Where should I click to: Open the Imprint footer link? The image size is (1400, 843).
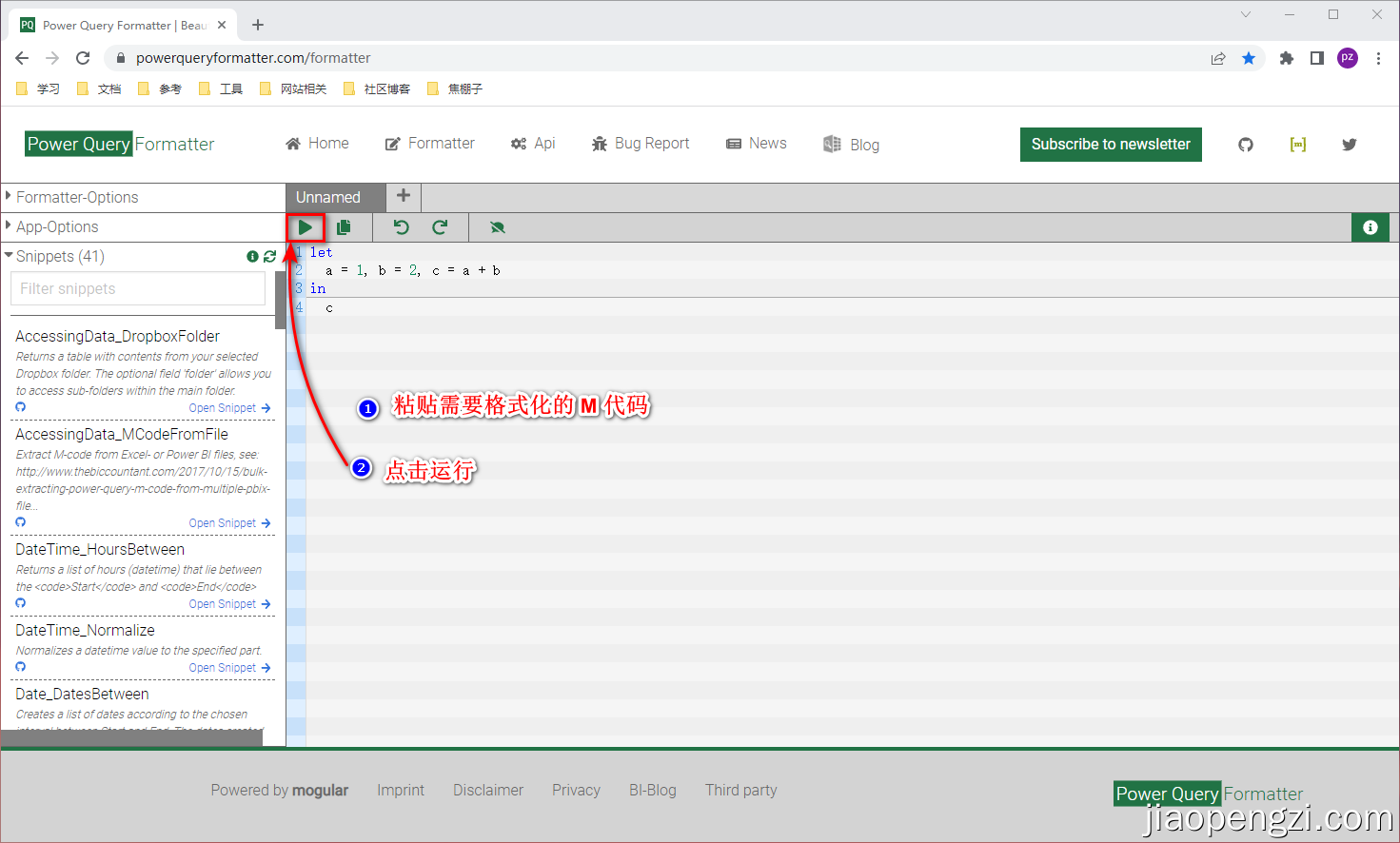tap(401, 790)
